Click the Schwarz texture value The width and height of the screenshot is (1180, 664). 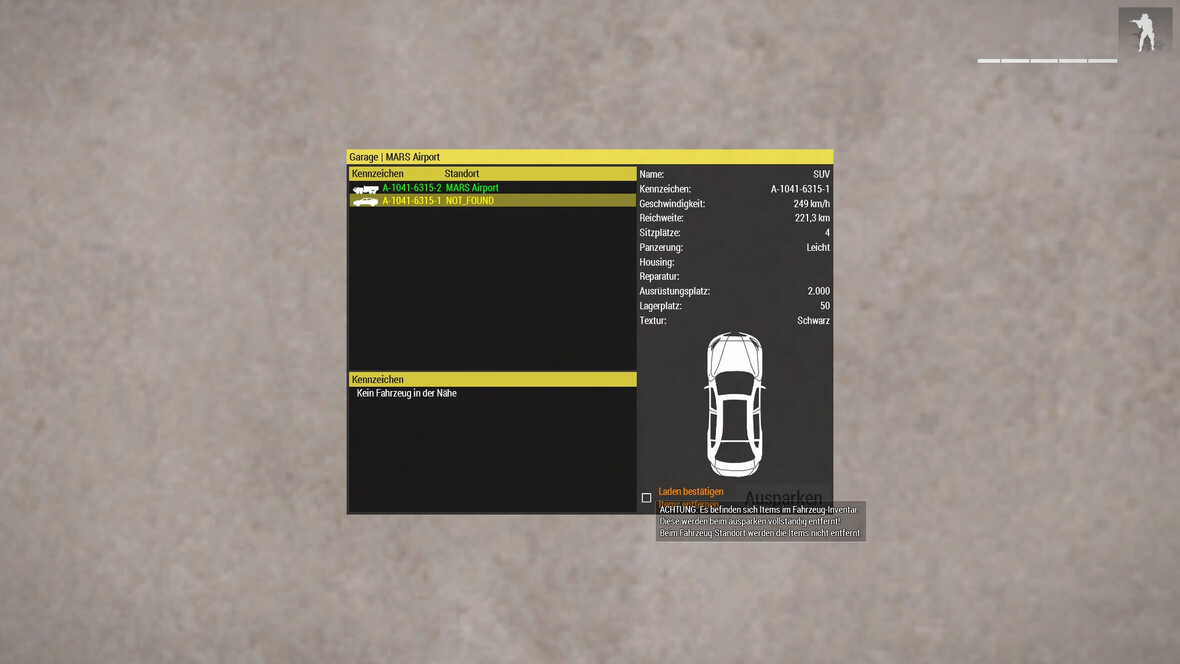814,320
